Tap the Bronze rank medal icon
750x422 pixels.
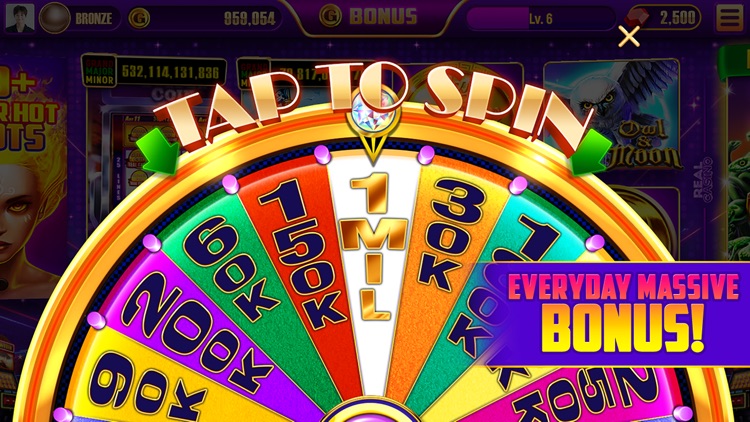click(55, 18)
